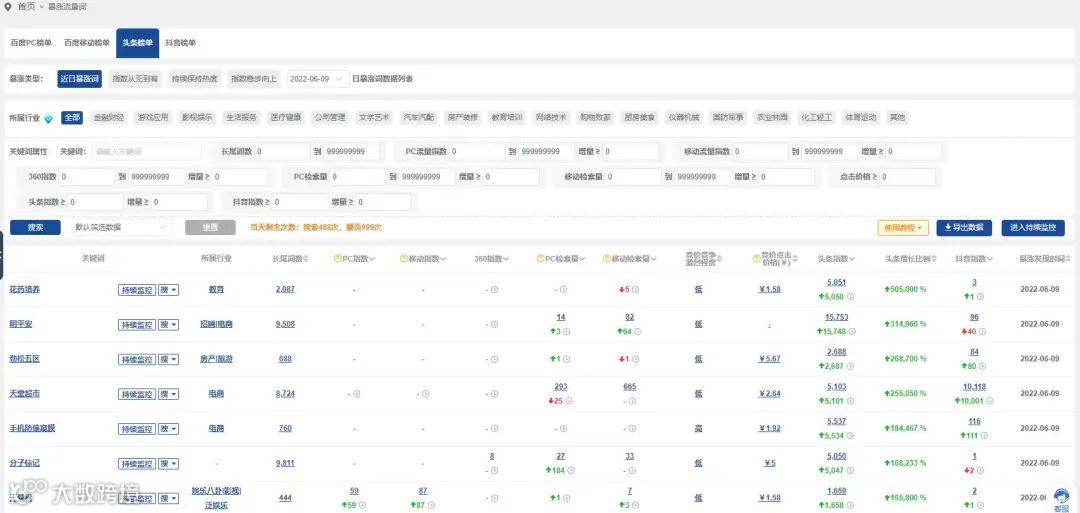Filter by 医疗健康 industry

point(286,118)
